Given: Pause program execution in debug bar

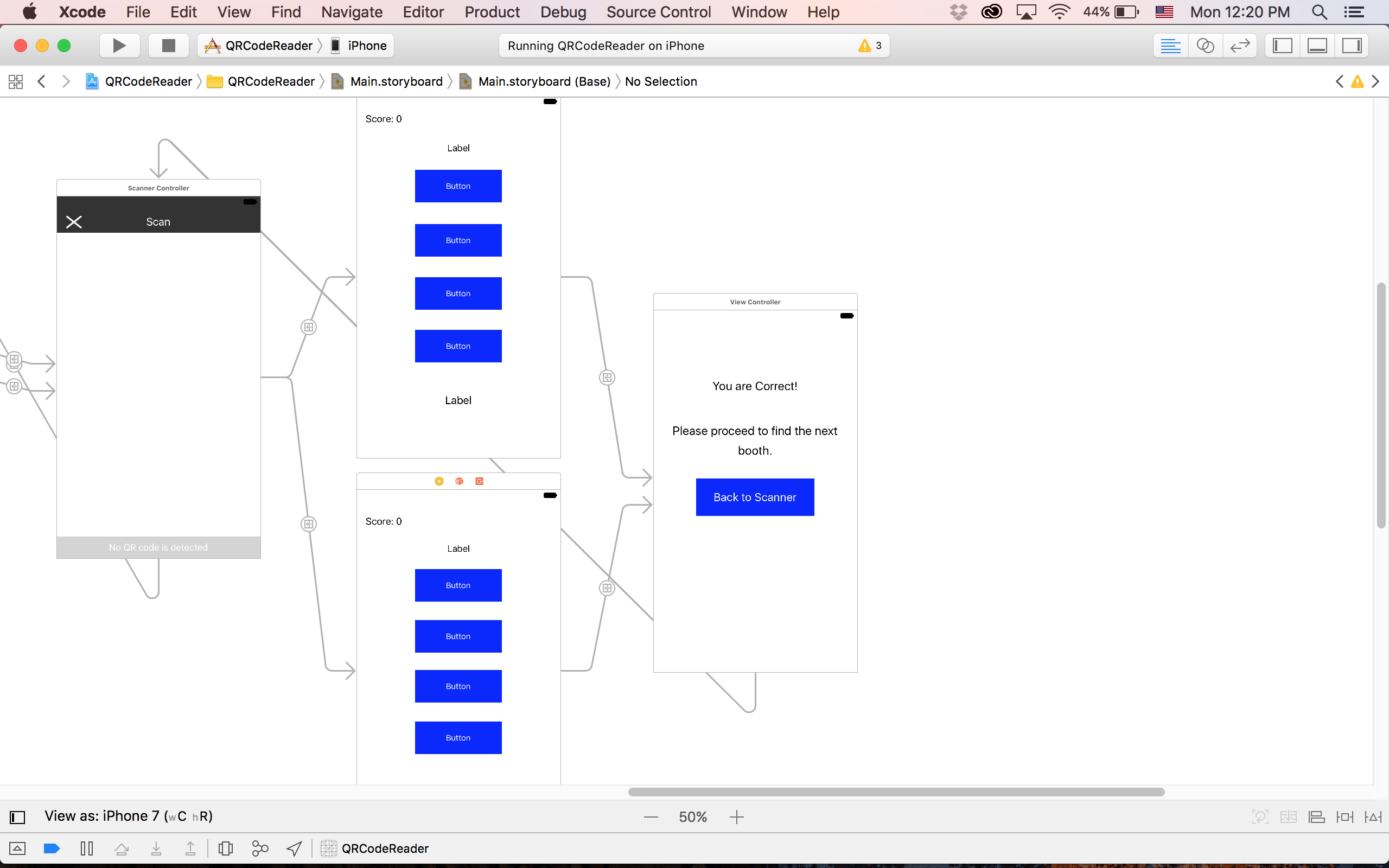Looking at the screenshot, I should coord(87,848).
